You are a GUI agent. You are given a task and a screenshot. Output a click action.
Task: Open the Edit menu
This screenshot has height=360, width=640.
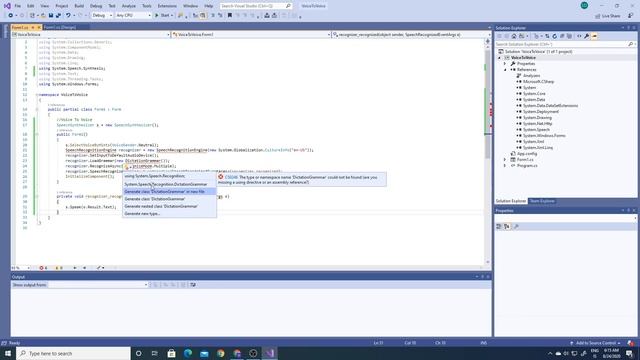point(31,6)
